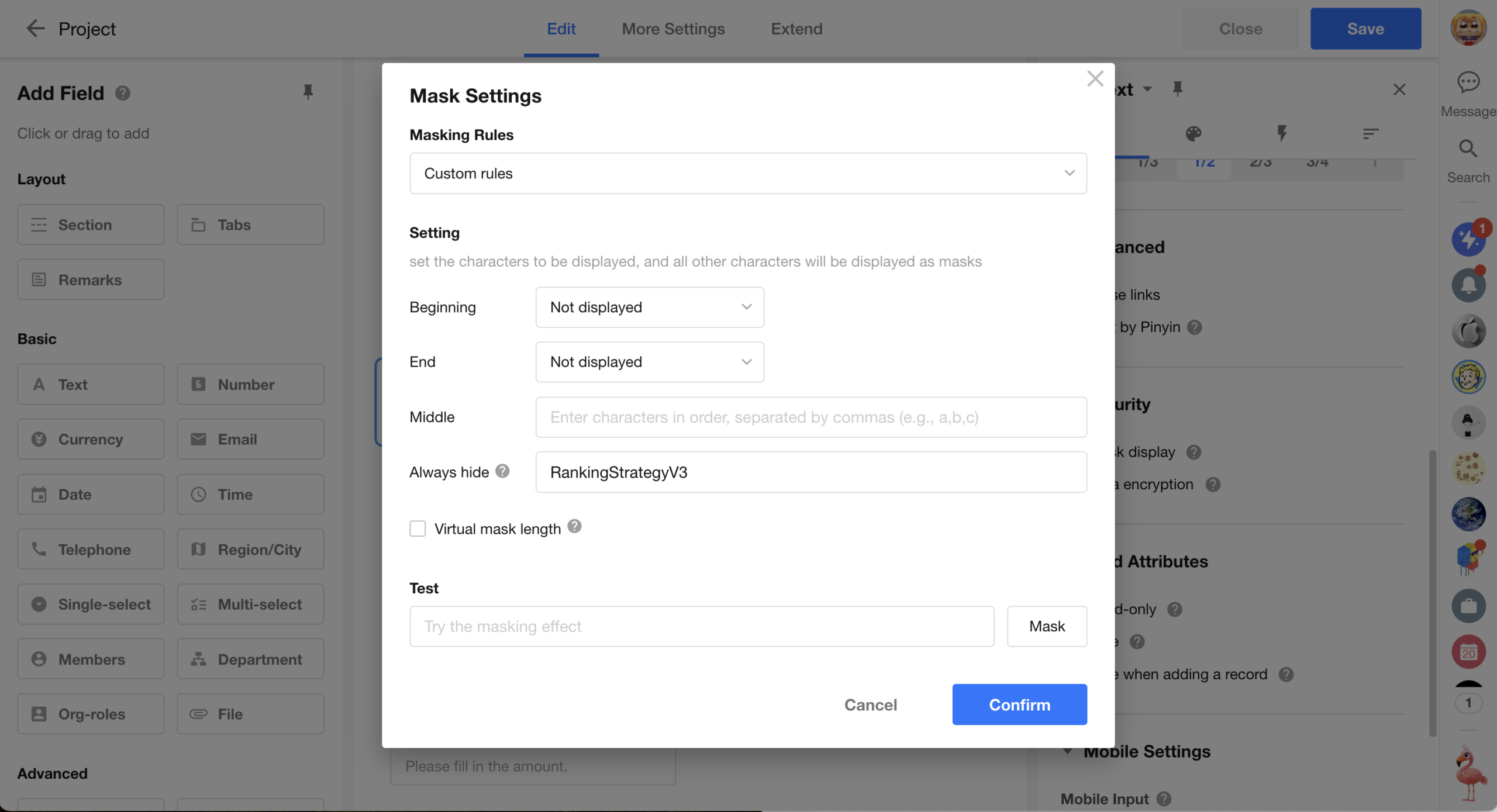Open the Search magnifier in sidebar
The image size is (1497, 812).
pos(1468,149)
